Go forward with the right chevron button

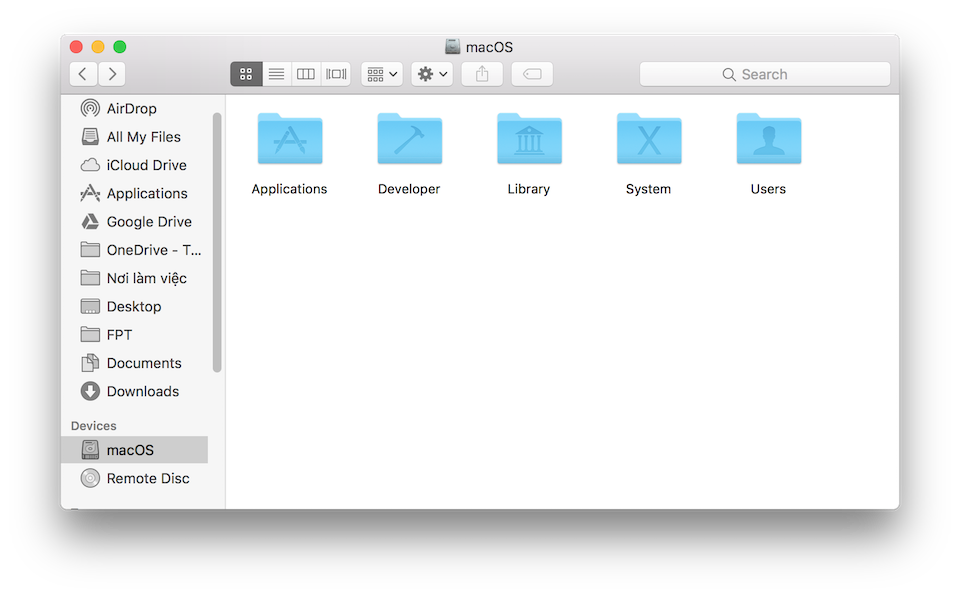(x=112, y=74)
